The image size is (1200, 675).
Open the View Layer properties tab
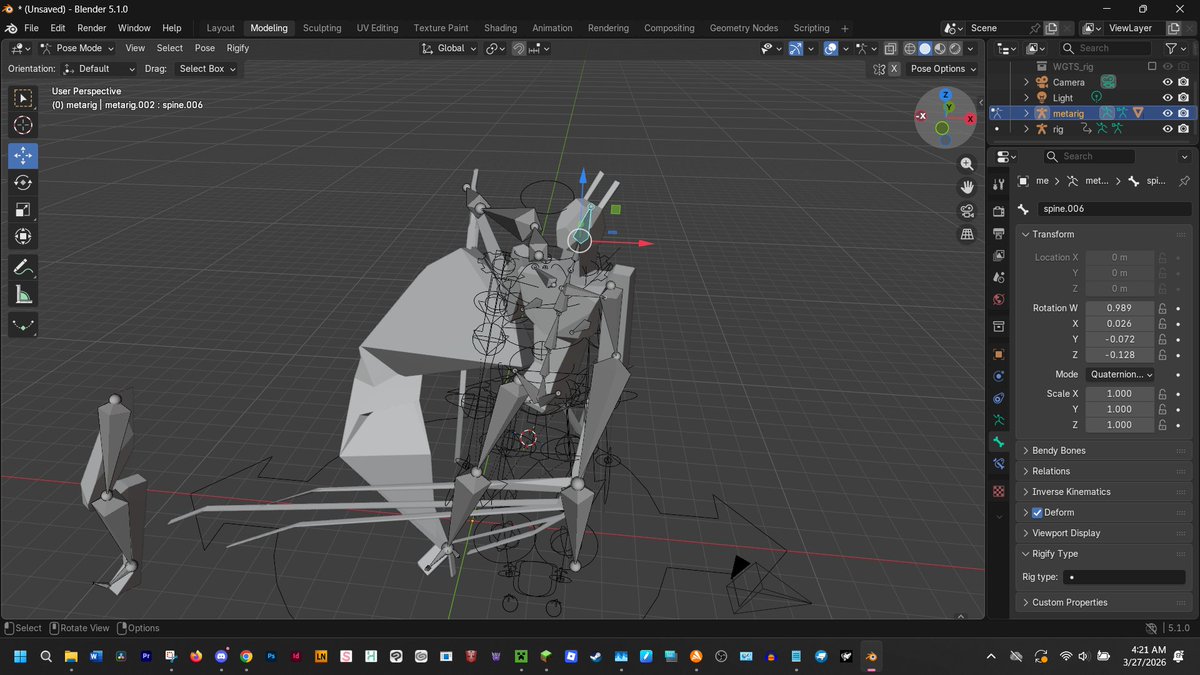pos(998,255)
